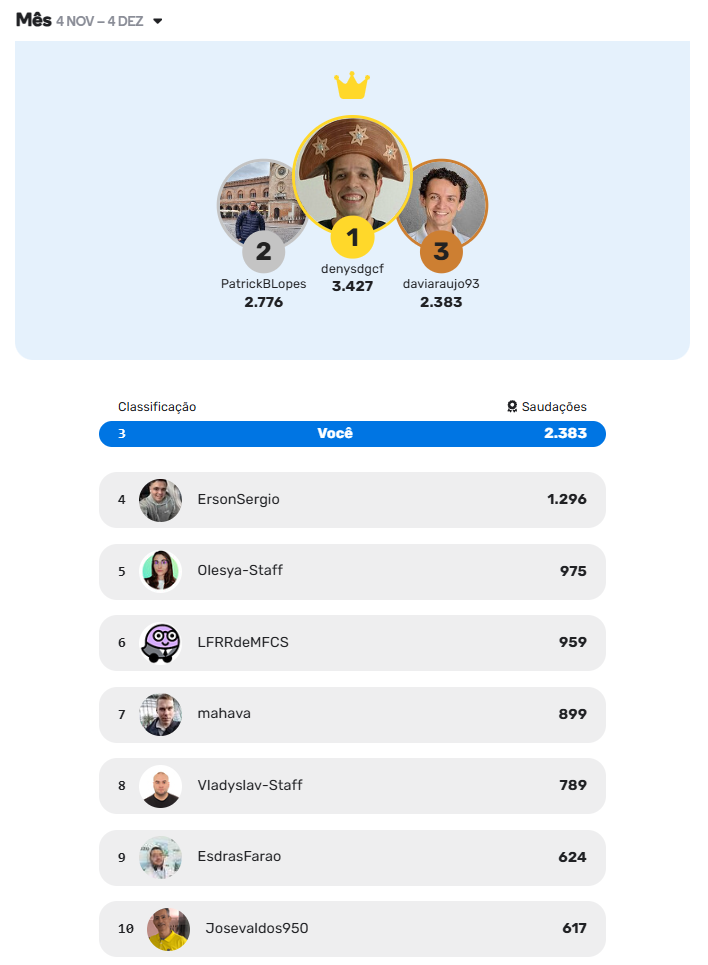This screenshot has width=708, height=965.
Task: Click the Saudações medal icon
Action: coord(512,407)
